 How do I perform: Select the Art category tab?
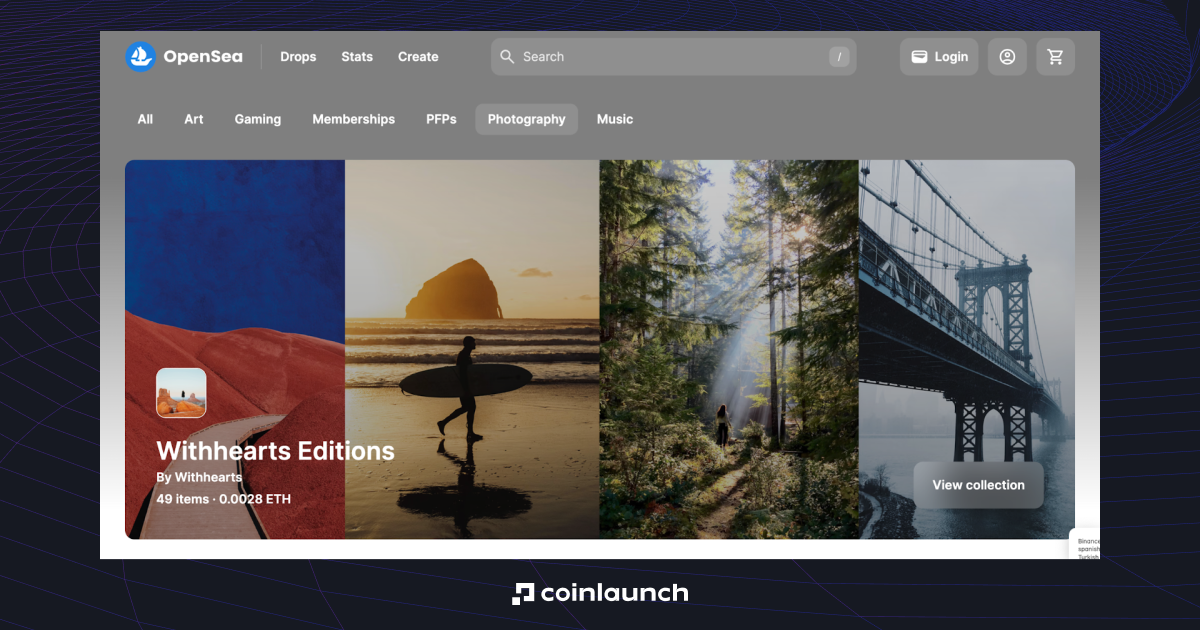(194, 119)
